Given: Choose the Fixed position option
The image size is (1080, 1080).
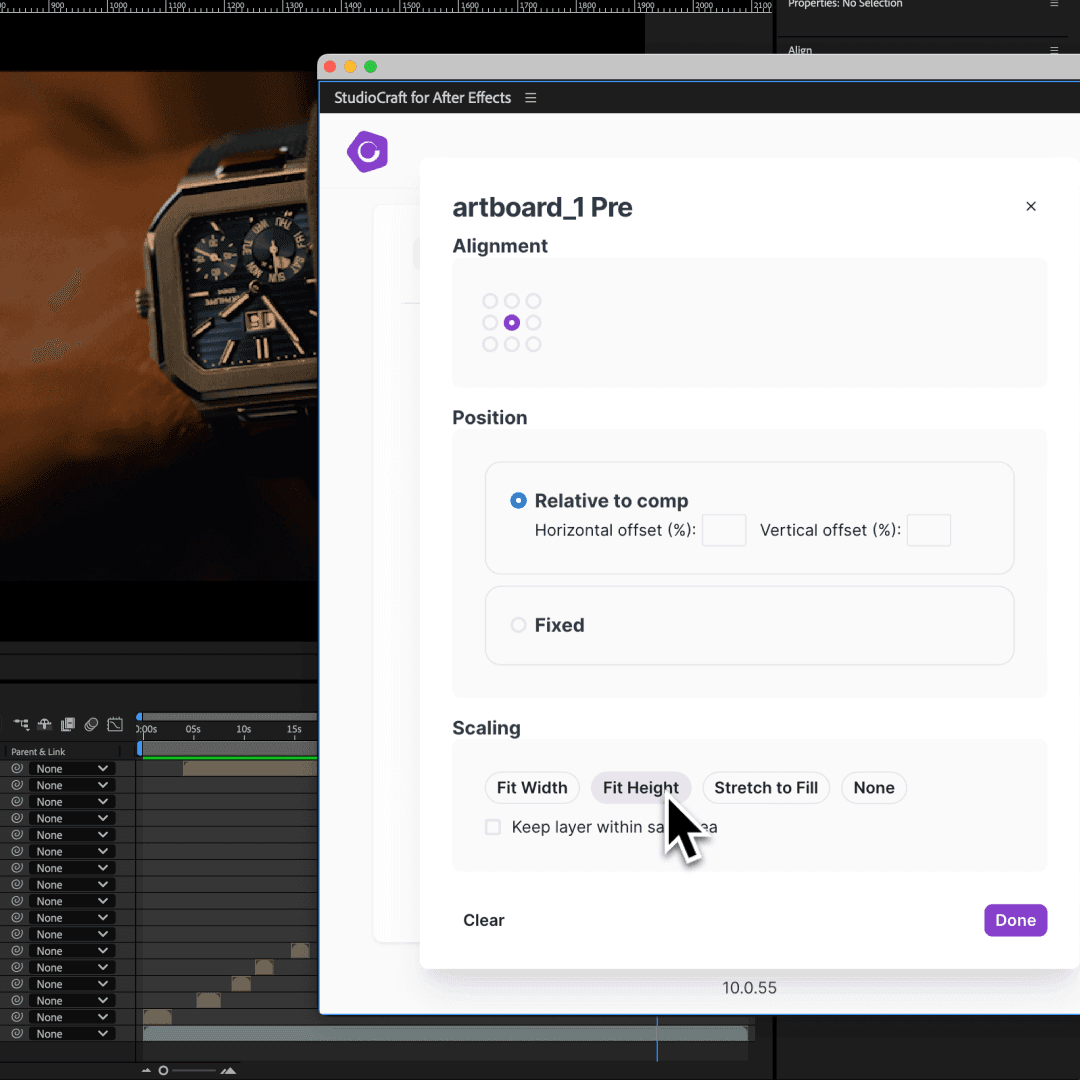Looking at the screenshot, I should click(x=518, y=625).
